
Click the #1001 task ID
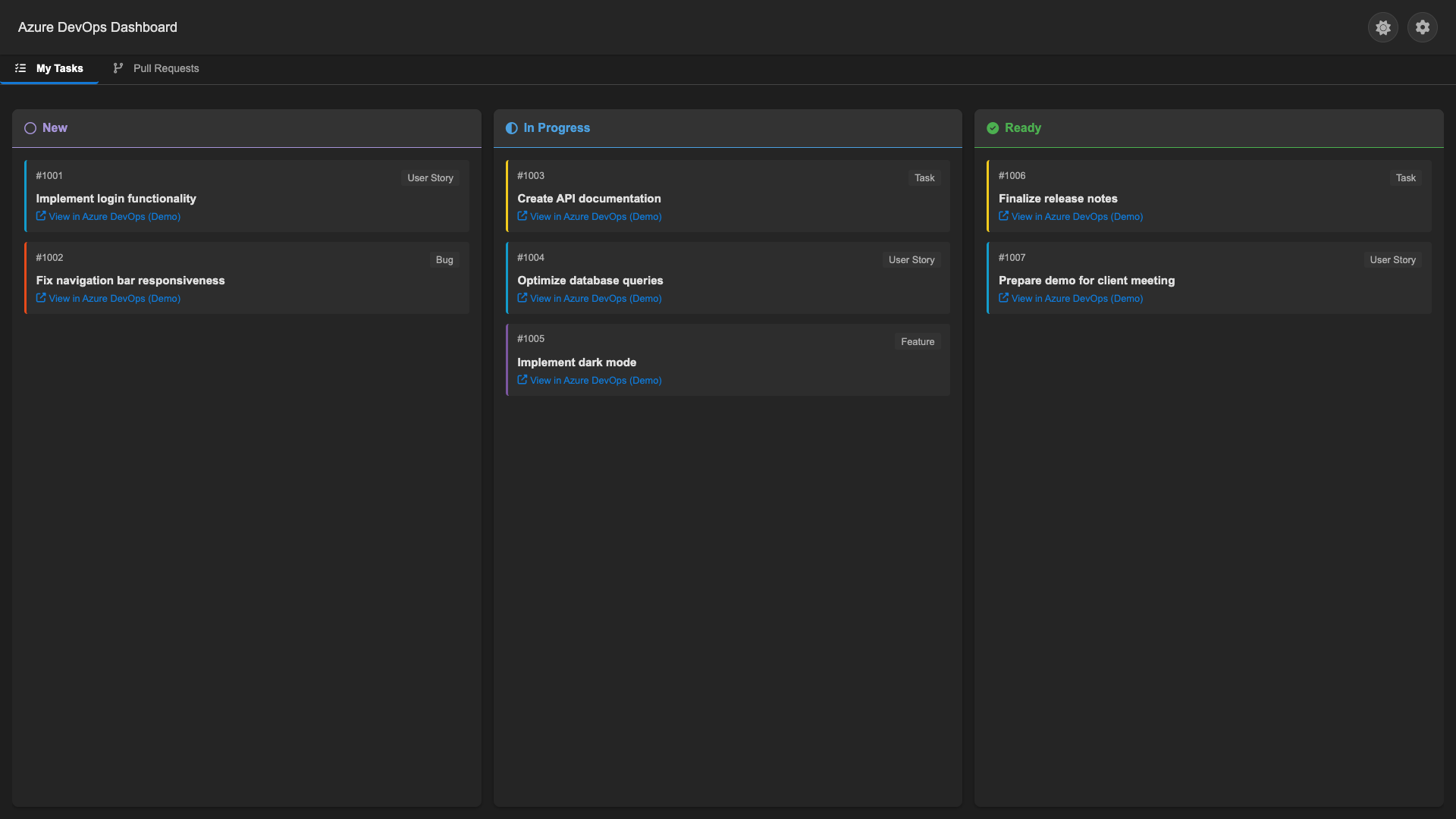pos(49,176)
